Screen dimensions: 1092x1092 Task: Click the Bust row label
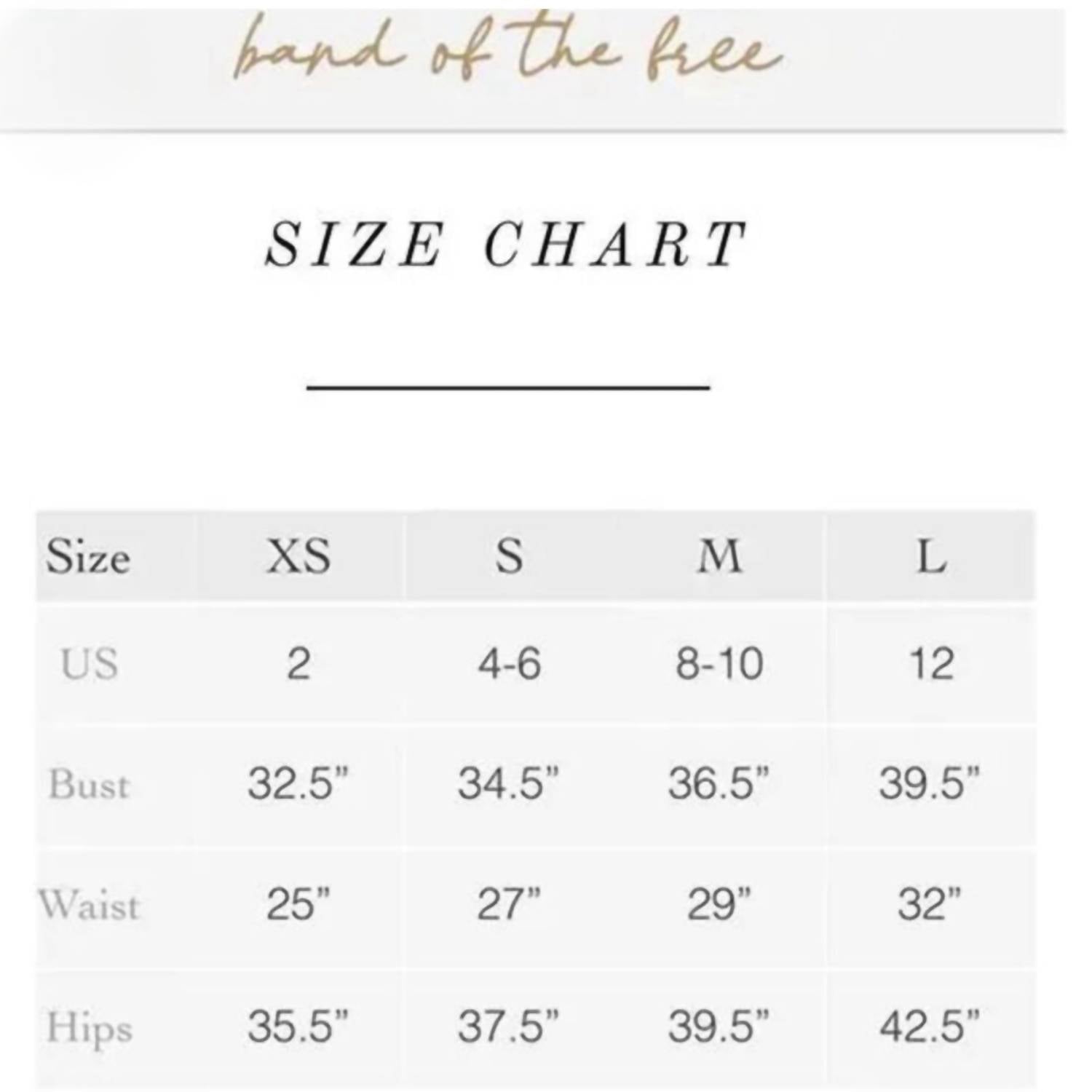(89, 785)
